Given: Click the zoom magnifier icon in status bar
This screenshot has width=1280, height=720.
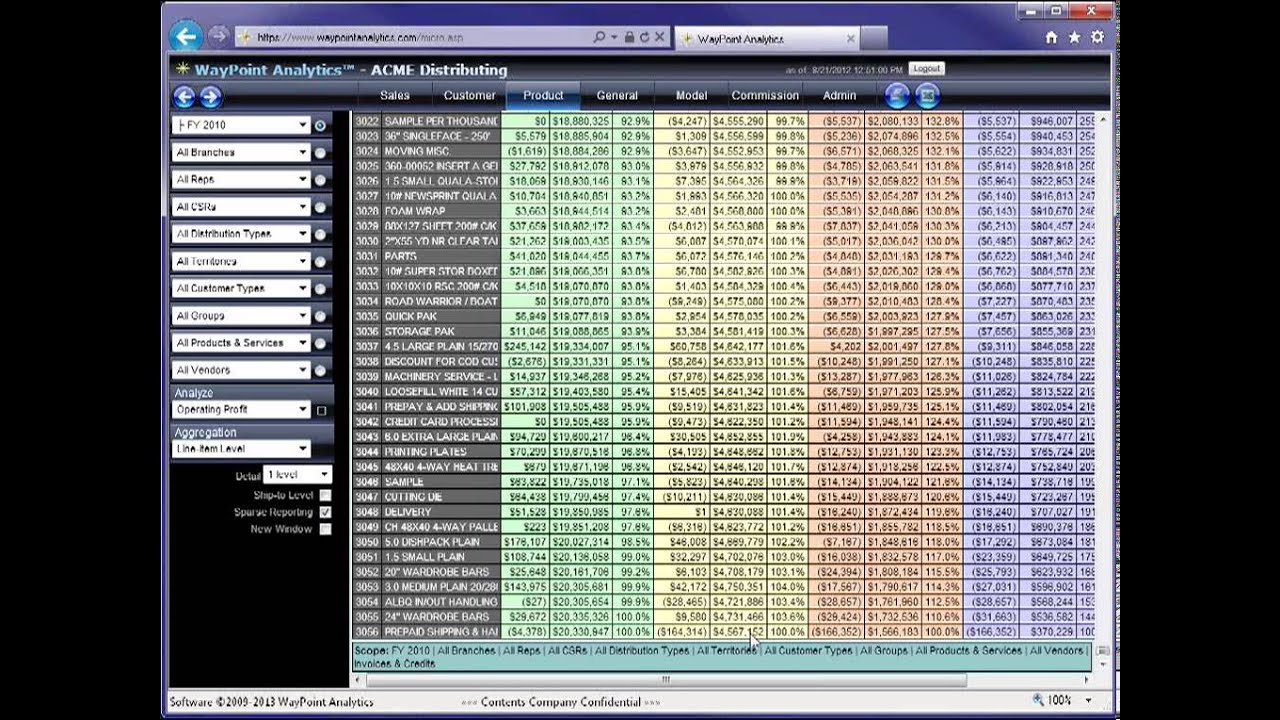Looking at the screenshot, I should (1038, 701).
